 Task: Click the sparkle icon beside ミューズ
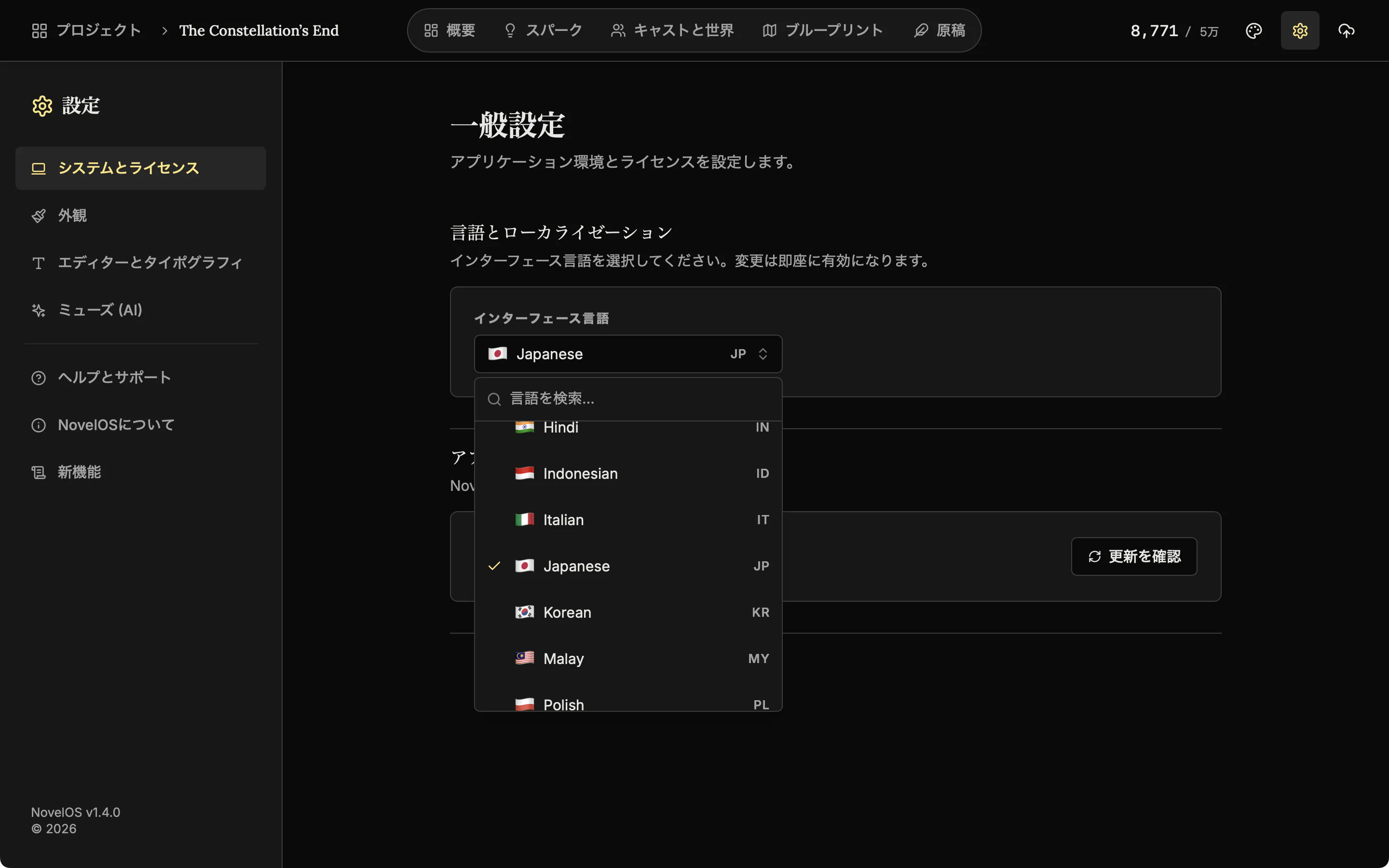pyautogui.click(x=39, y=311)
